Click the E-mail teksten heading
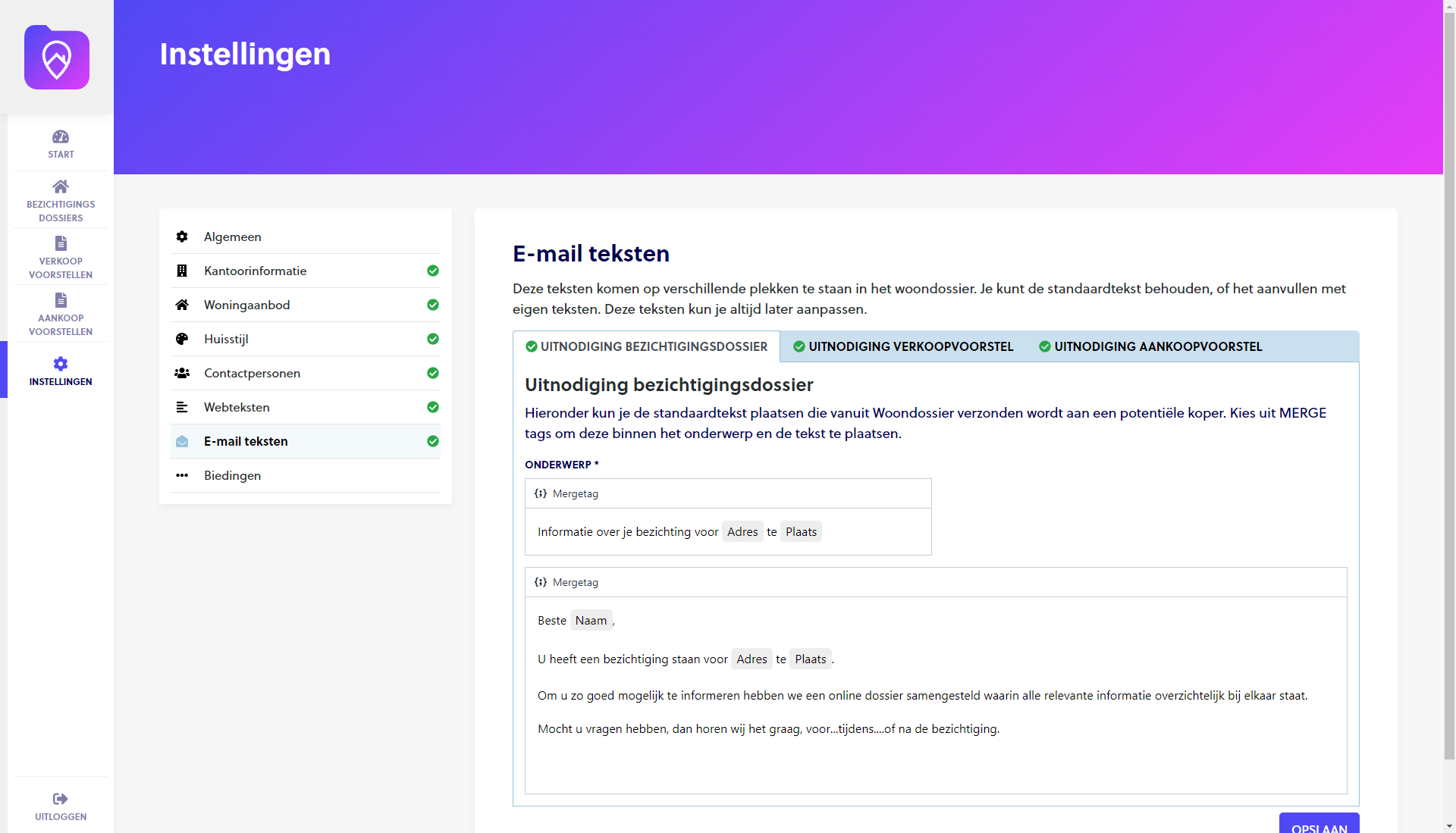This screenshot has width=1456, height=833. coord(591,253)
